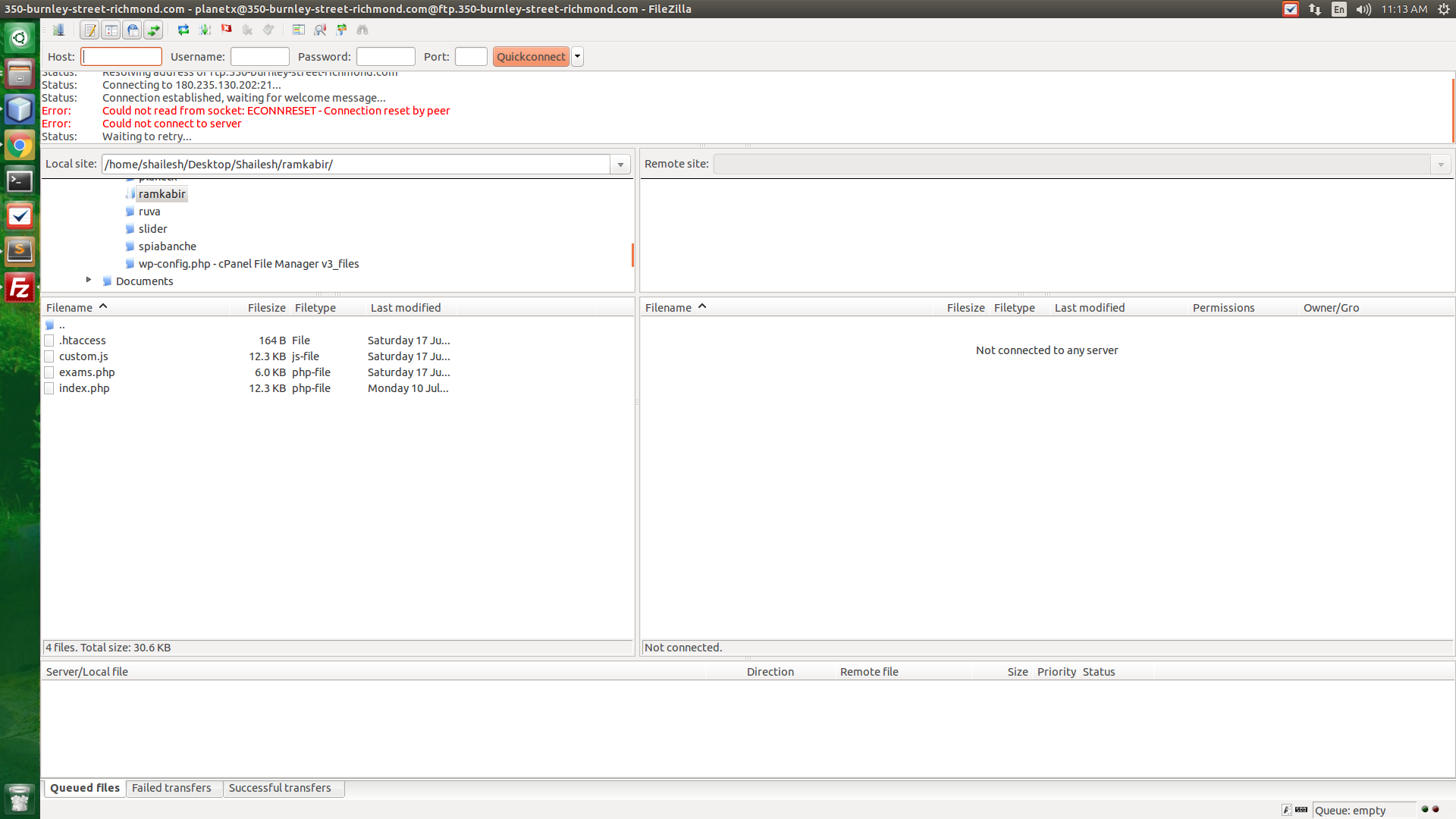Image resolution: width=1456 pixels, height=819 pixels.
Task: Toggle the remote directory tree view
Action: [x=132, y=30]
